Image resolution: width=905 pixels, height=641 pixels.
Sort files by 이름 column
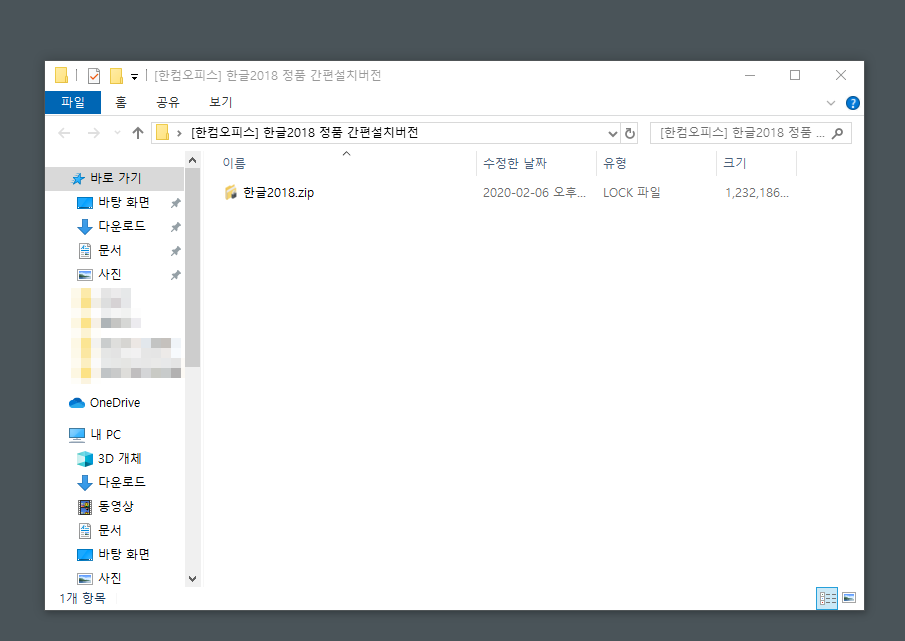click(234, 163)
